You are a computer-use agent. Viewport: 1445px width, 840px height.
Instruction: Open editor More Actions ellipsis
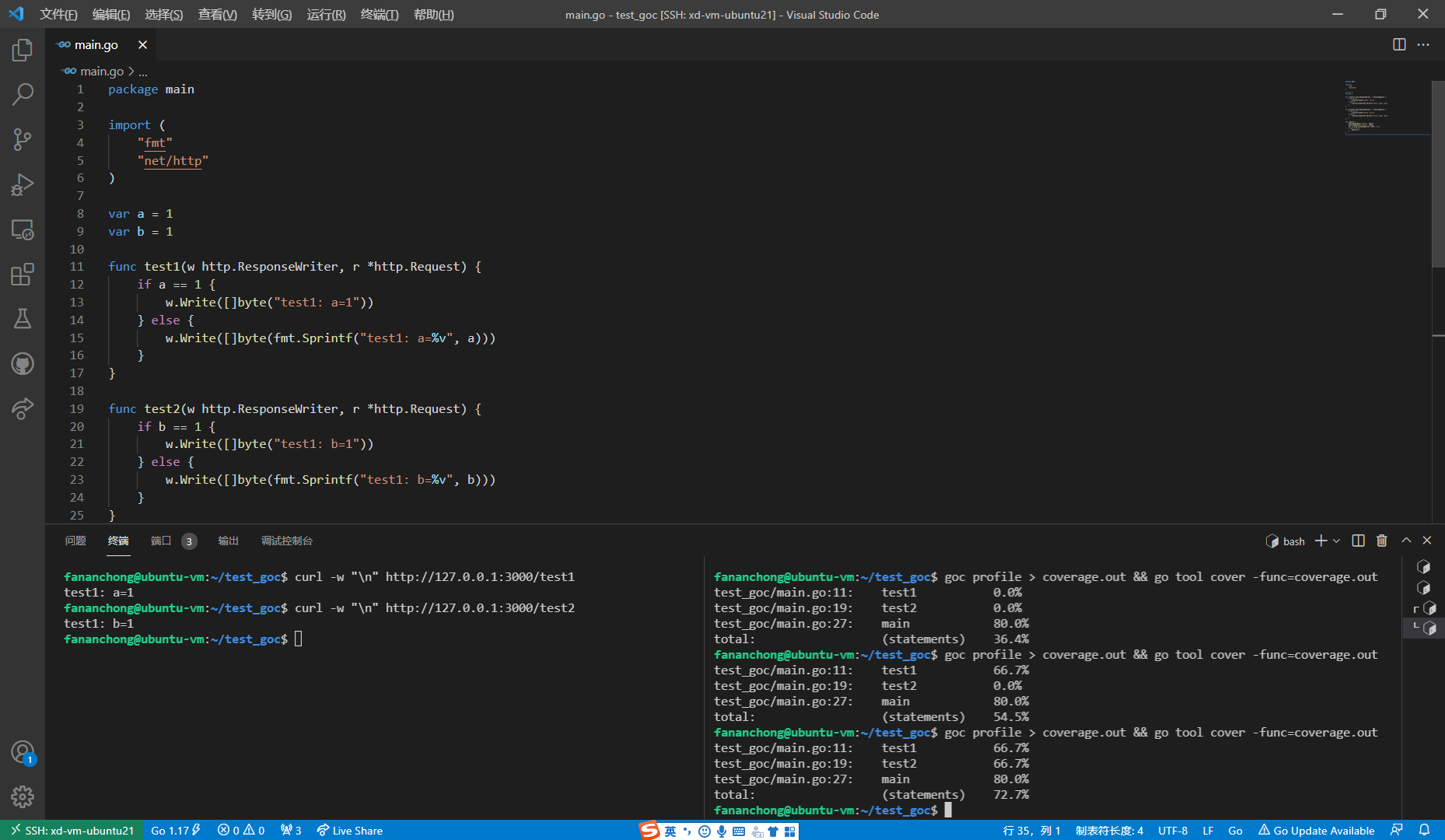pos(1423,44)
